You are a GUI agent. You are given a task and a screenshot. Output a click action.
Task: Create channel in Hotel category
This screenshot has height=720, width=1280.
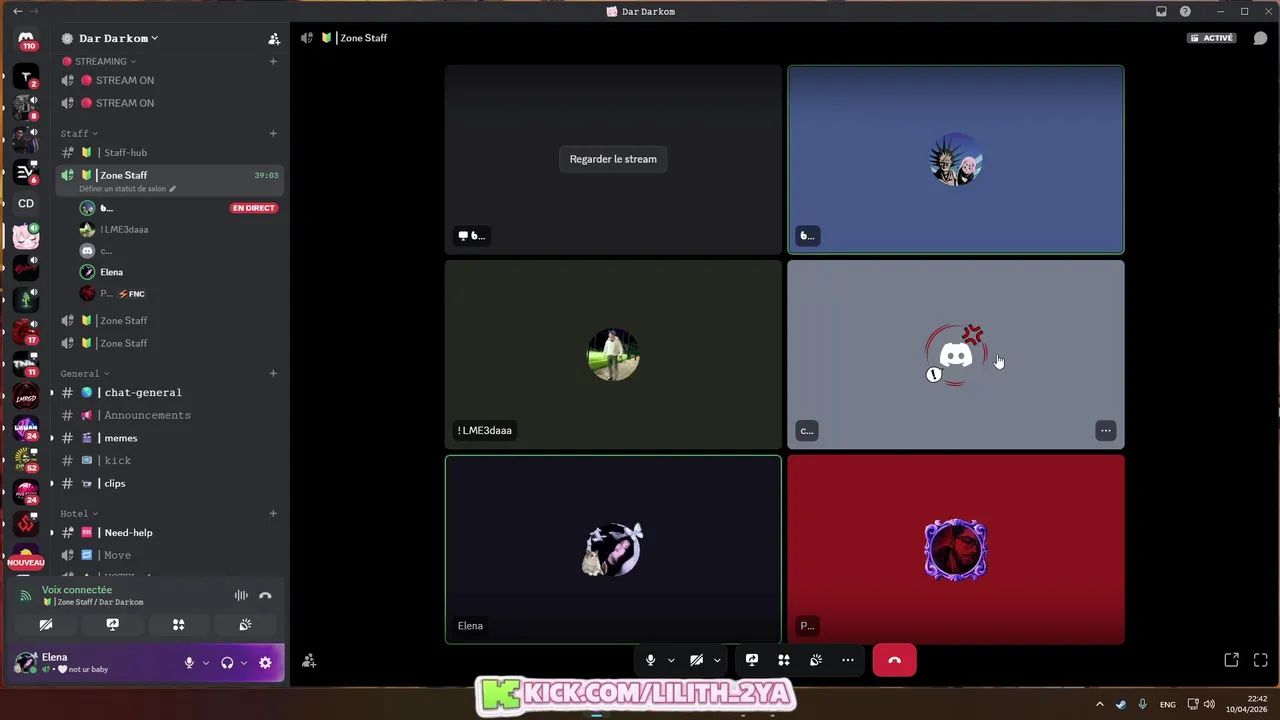coord(273,513)
